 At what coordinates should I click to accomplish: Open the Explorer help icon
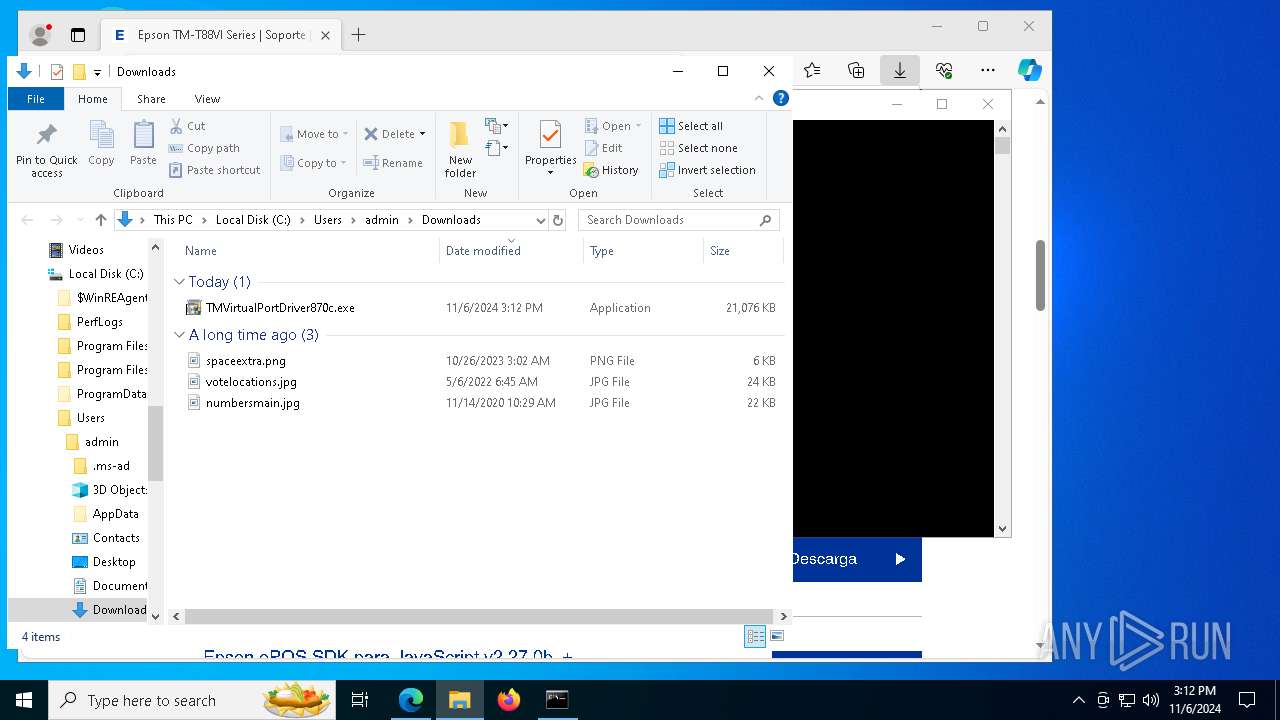[781, 98]
